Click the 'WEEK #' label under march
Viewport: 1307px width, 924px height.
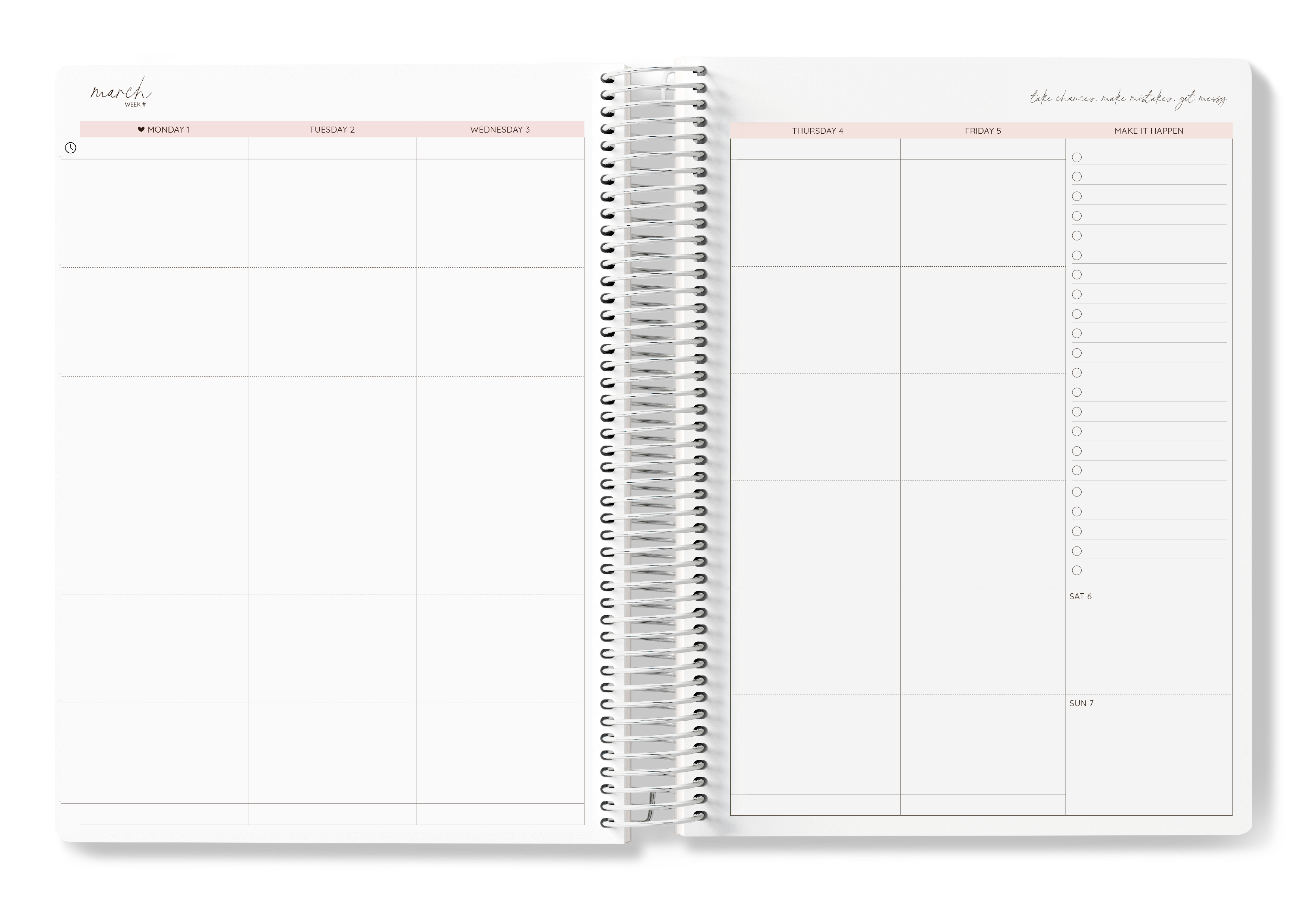tap(136, 105)
